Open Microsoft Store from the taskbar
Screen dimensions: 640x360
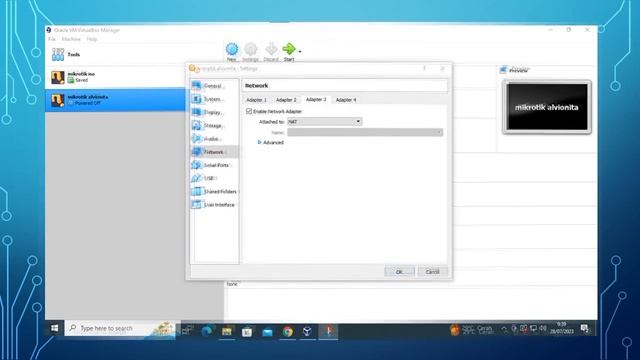coord(247,331)
